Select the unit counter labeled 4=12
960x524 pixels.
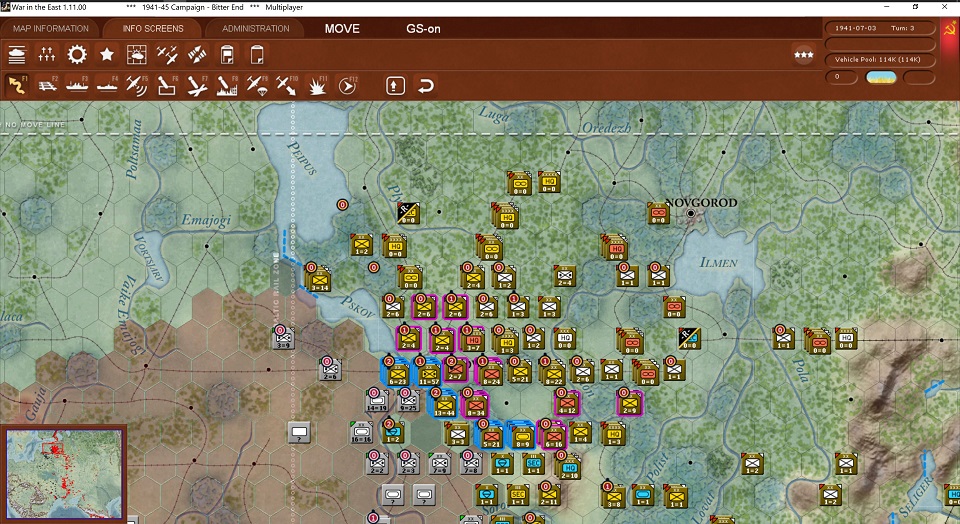[567, 403]
